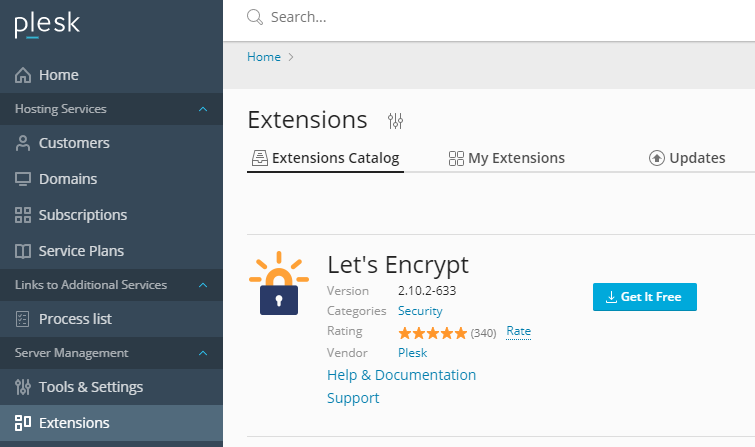Open Subscriptions in the sidebar

coord(111,215)
